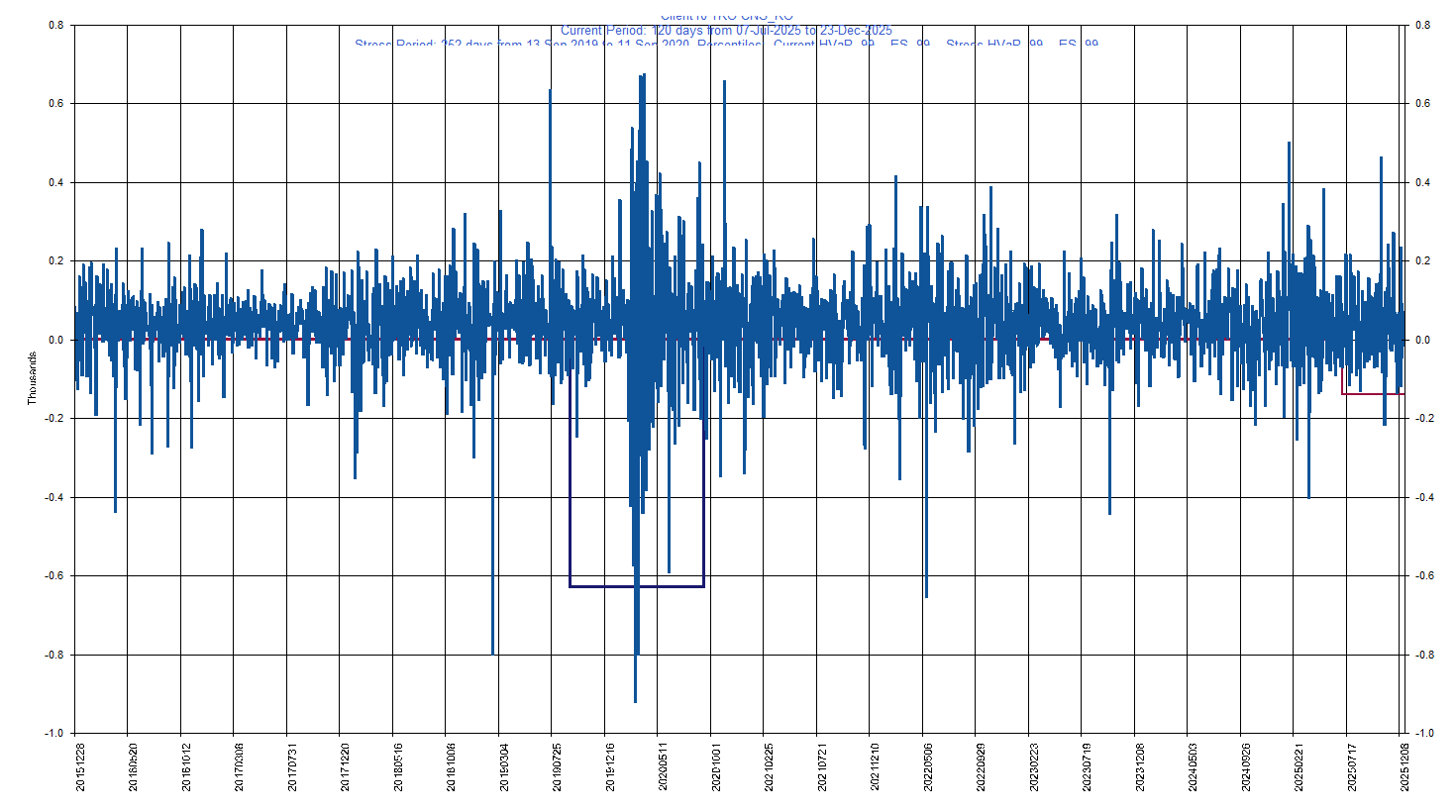Click the 20210225 x-axis date label
This screenshot has width=1456, height=812.
(769, 767)
